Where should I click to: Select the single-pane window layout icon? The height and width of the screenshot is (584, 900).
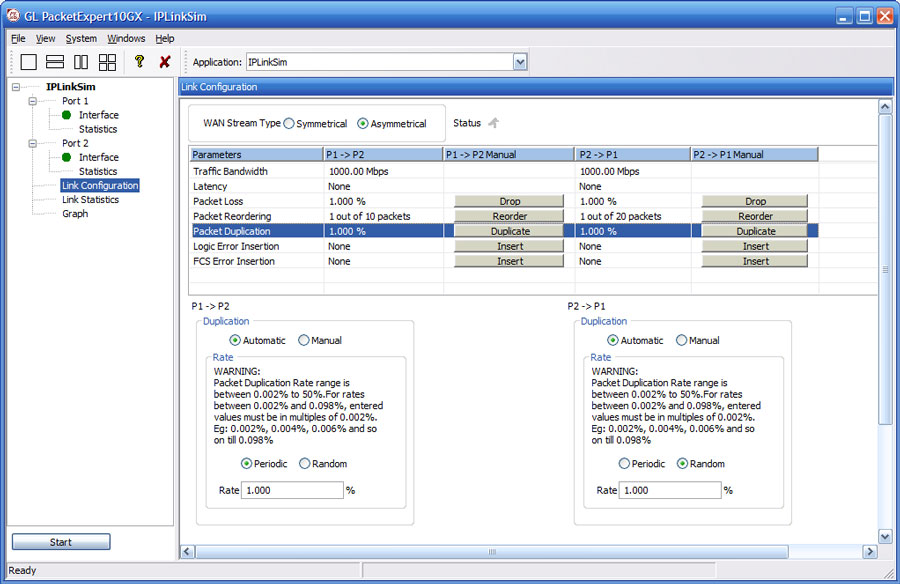pyautogui.click(x=28, y=62)
